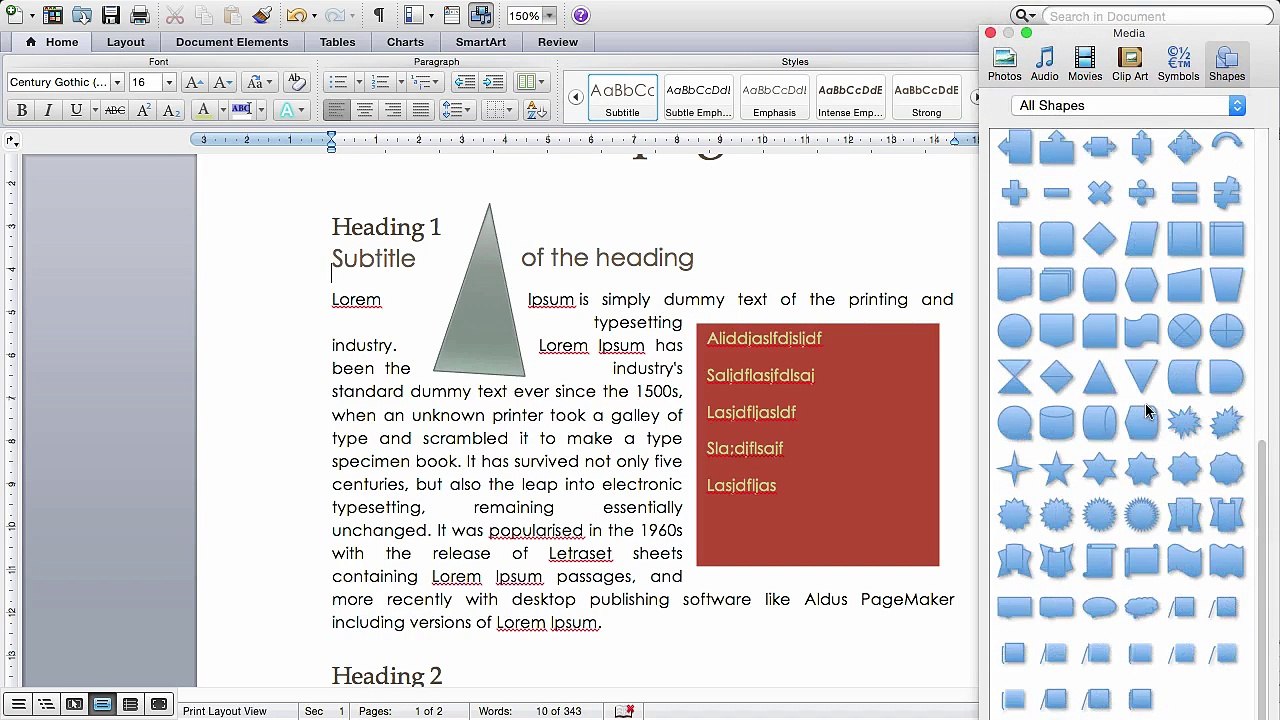This screenshot has width=1280, height=720.
Task: Toggle Italic formatting
Action: pos(48,110)
